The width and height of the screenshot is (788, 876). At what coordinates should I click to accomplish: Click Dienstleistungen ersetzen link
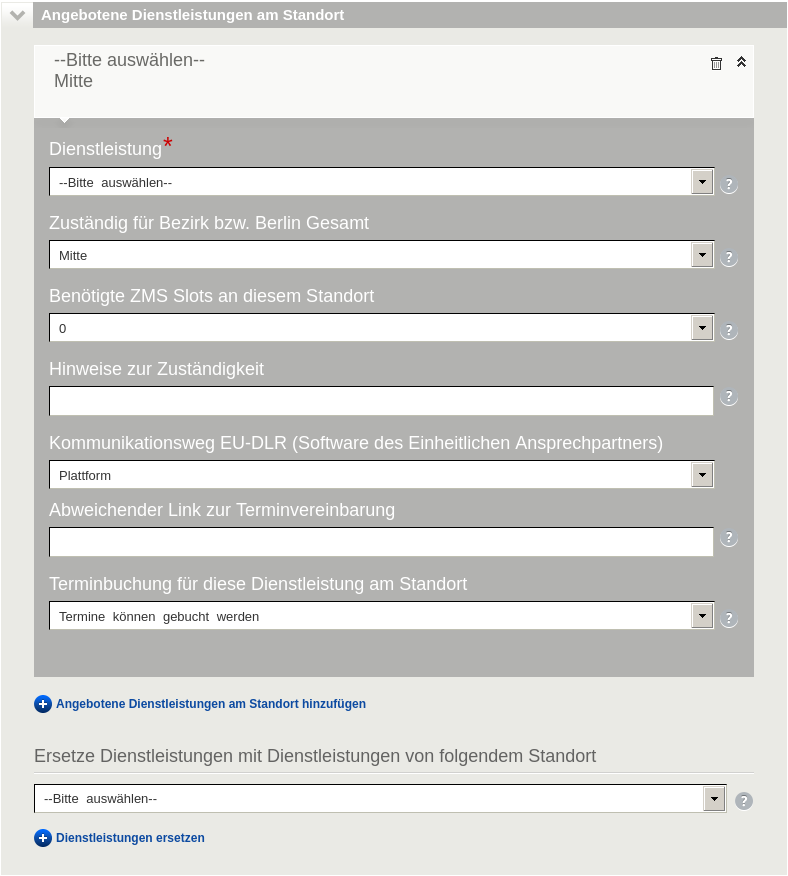130,838
